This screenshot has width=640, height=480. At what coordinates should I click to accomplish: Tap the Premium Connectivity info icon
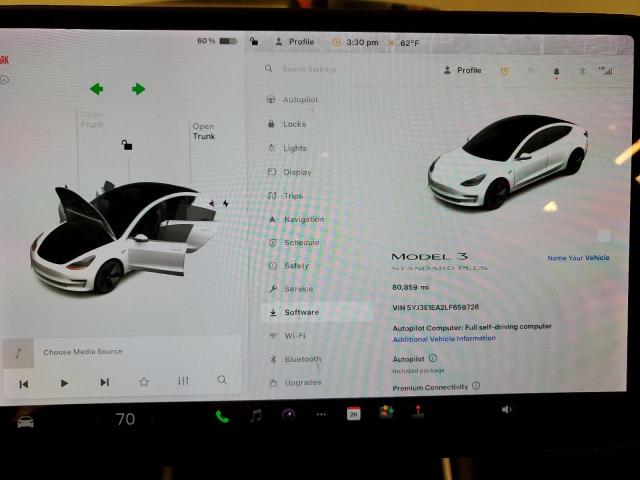coord(476,385)
